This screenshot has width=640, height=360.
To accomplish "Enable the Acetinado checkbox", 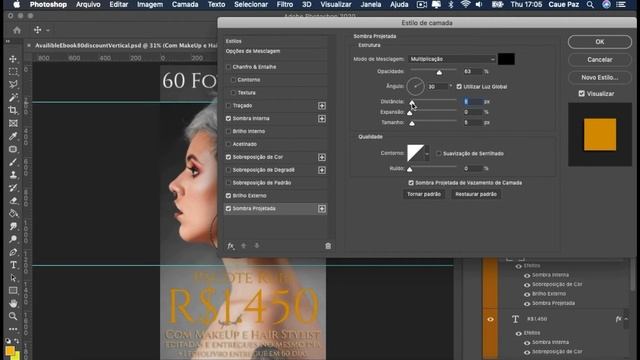I will [228, 144].
